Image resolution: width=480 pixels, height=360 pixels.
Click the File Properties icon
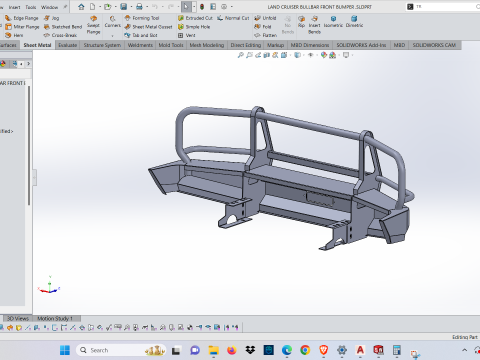[213, 7]
